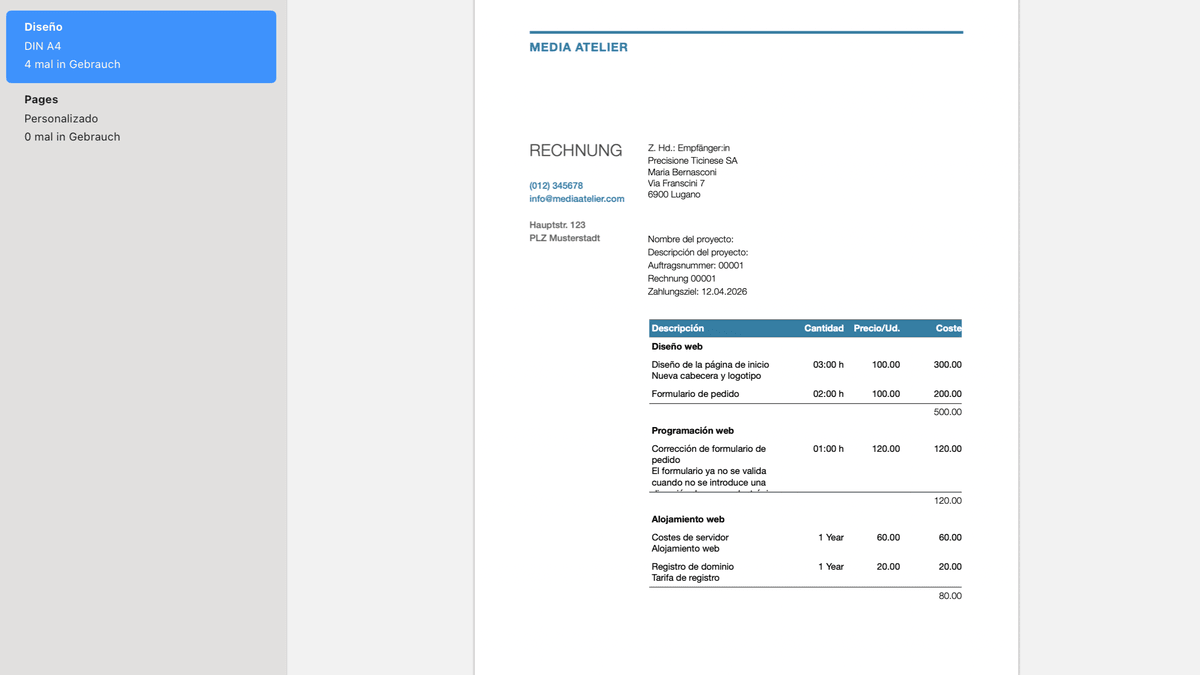Image resolution: width=1200 pixels, height=675 pixels.
Task: Select the "Personalizado" Pages entry
Action: pos(61,118)
